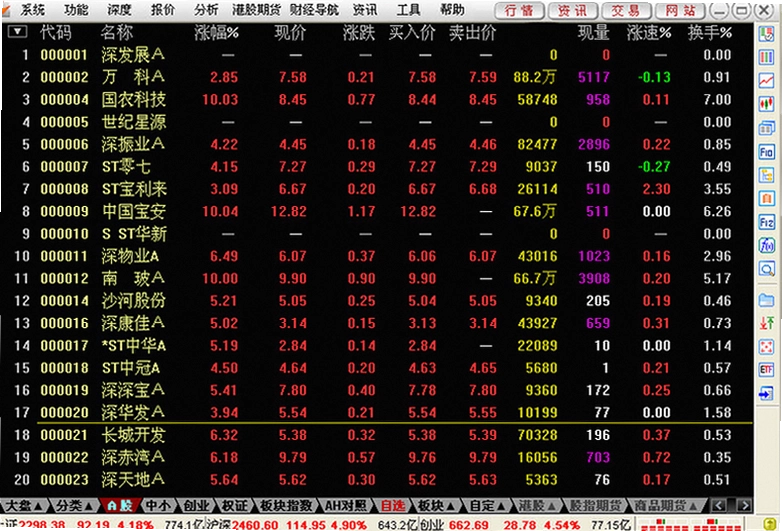The width and height of the screenshot is (782, 531).
Task: Click the magnifier search icon in sidebar
Action: click(767, 269)
